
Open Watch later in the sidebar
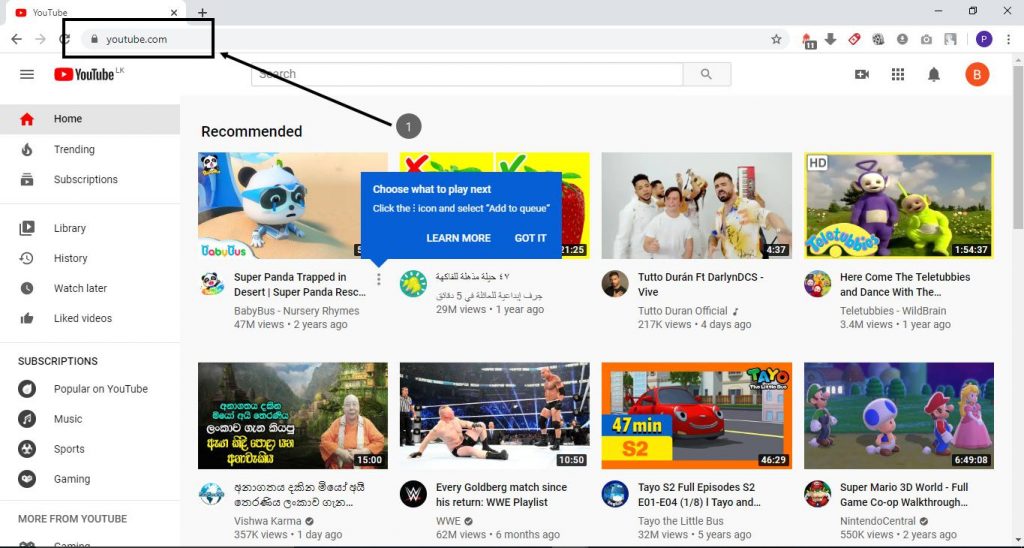pos(89,289)
